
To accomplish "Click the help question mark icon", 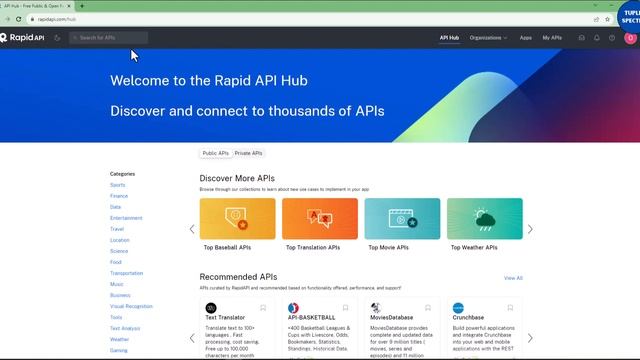I will (612, 38).
